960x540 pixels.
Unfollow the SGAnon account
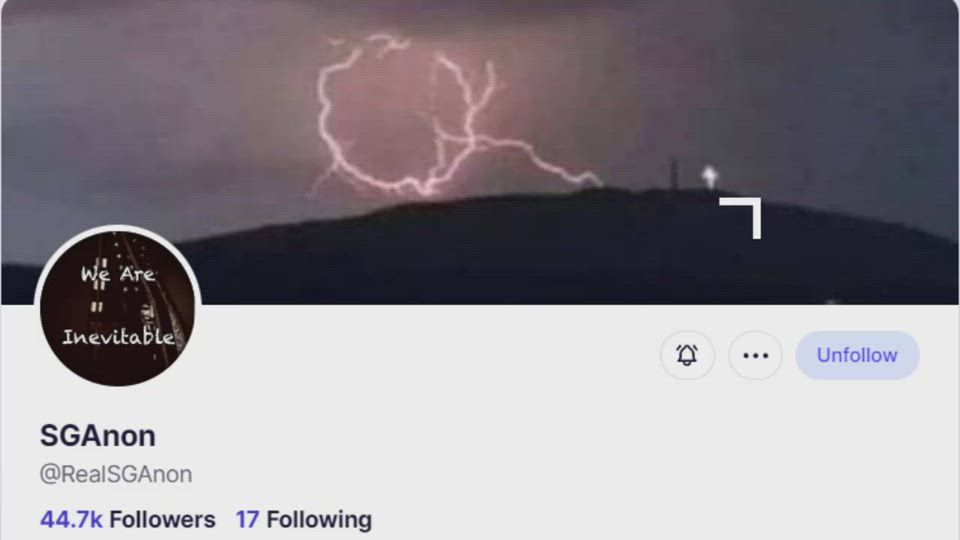pyautogui.click(x=857, y=355)
